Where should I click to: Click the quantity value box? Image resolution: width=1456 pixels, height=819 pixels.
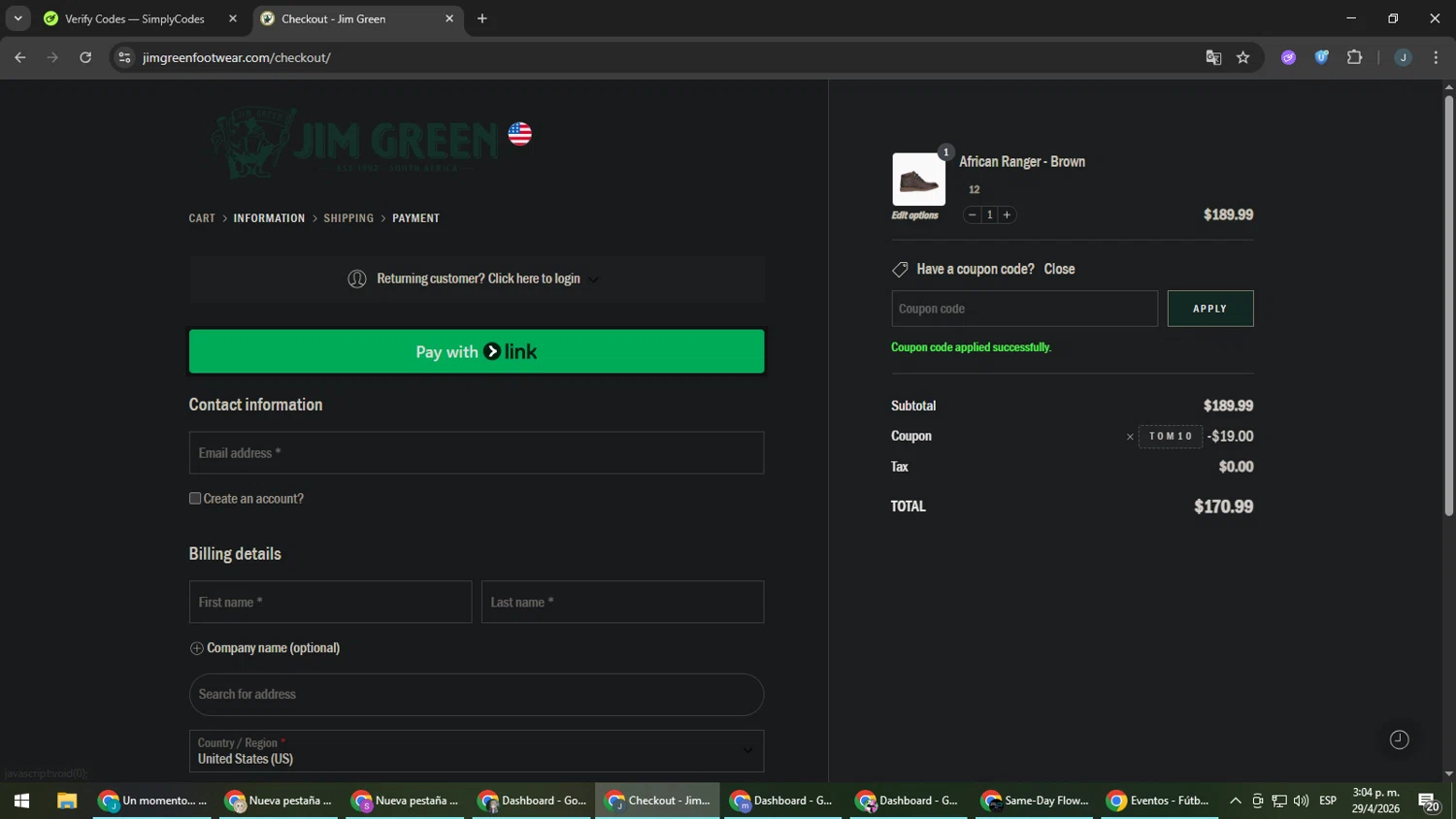pos(989,214)
